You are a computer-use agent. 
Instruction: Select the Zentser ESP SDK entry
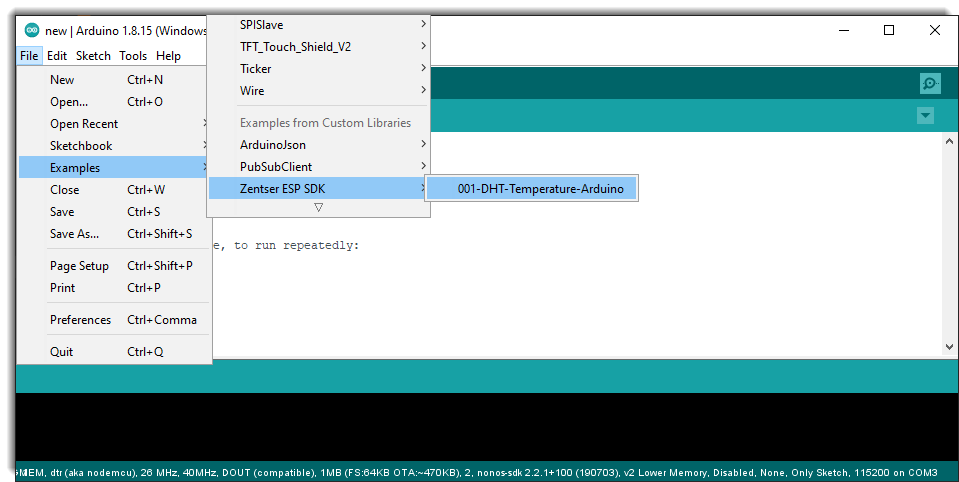click(x=319, y=188)
